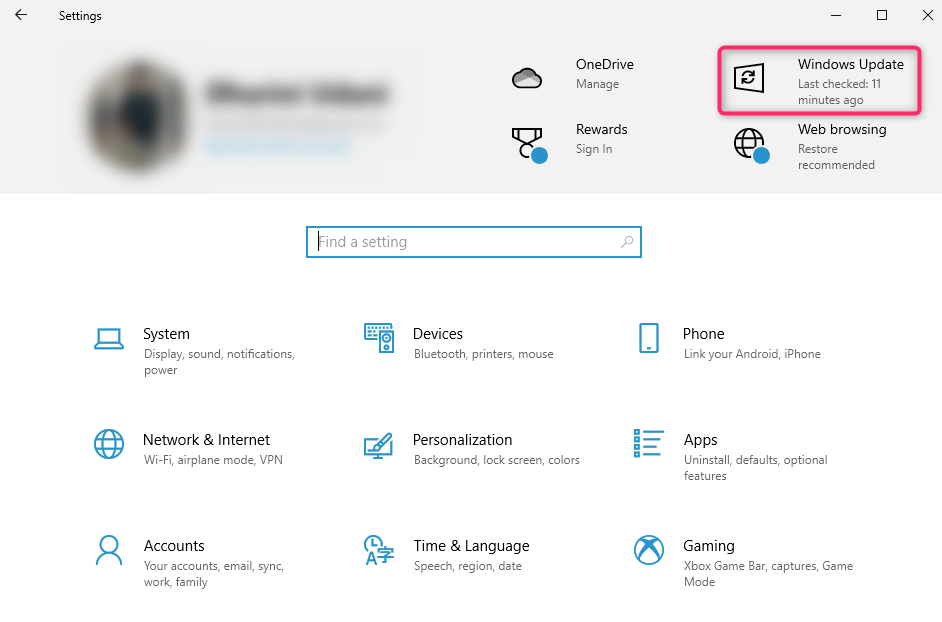
Task: Click the Gaming Xbox icon
Action: 649,549
